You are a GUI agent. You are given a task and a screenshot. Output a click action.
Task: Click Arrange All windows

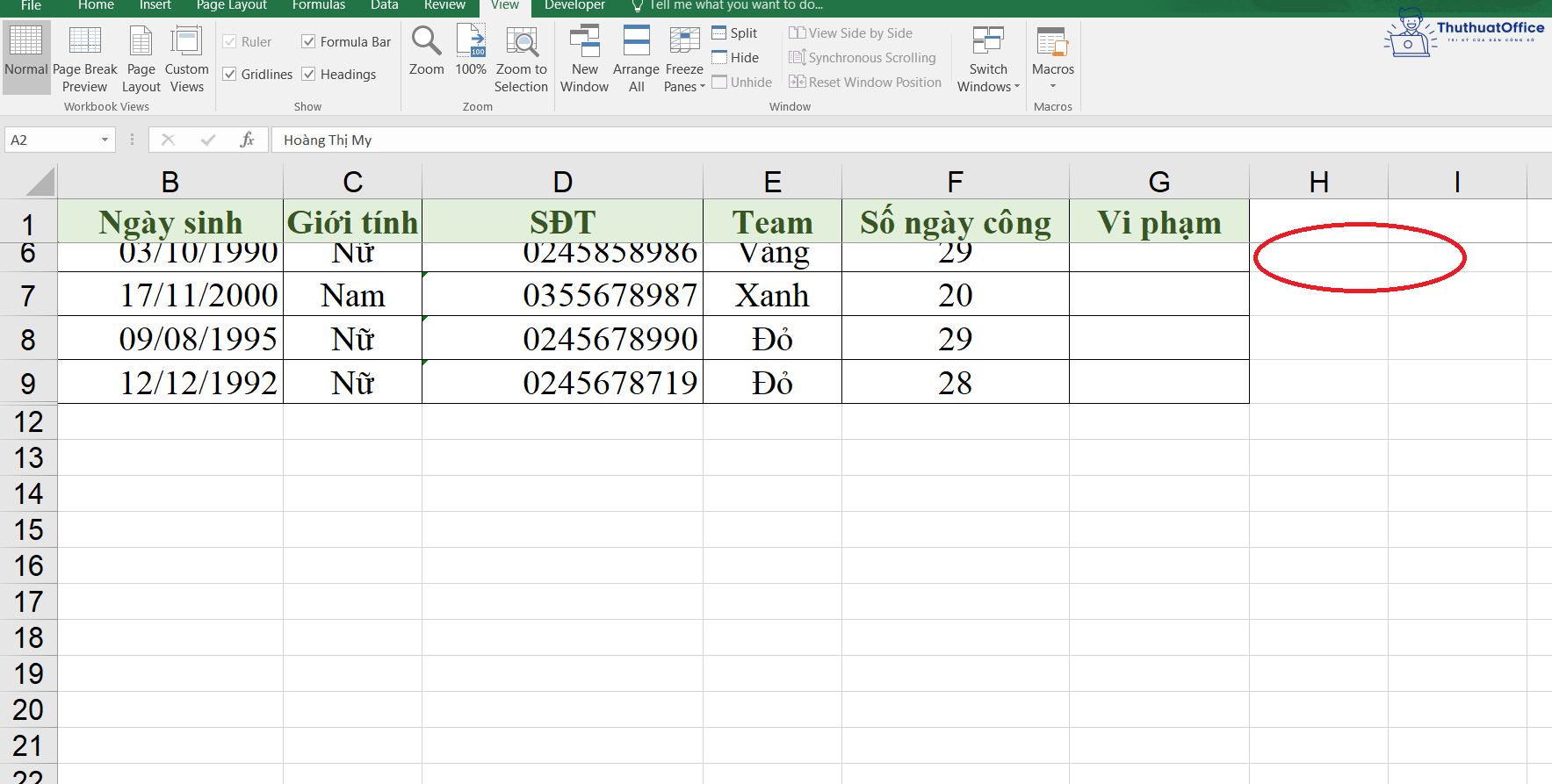pos(636,57)
